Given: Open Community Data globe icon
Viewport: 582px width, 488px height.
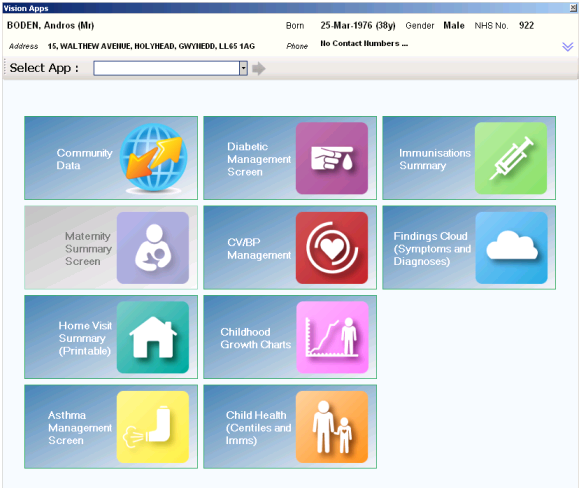Looking at the screenshot, I should pyautogui.click(x=153, y=158).
